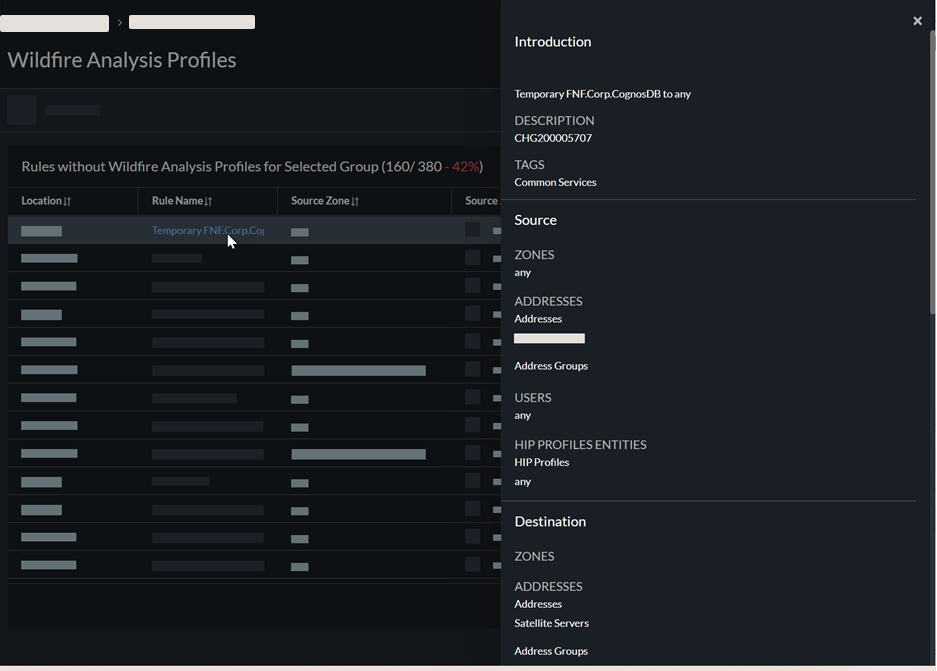Click the second breadcrumb item
The image size is (937, 671).
click(x=190, y=22)
